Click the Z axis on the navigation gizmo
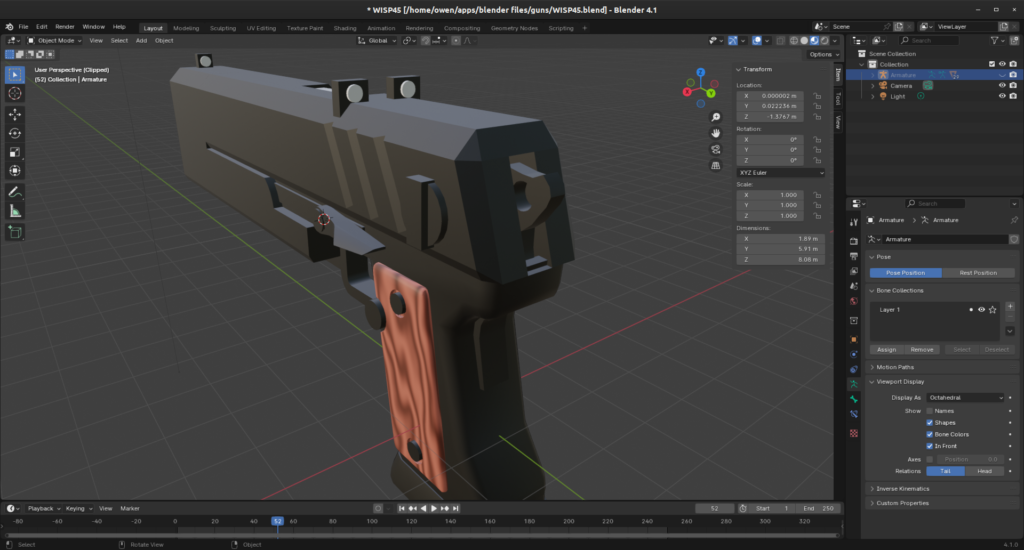 pyautogui.click(x=700, y=73)
